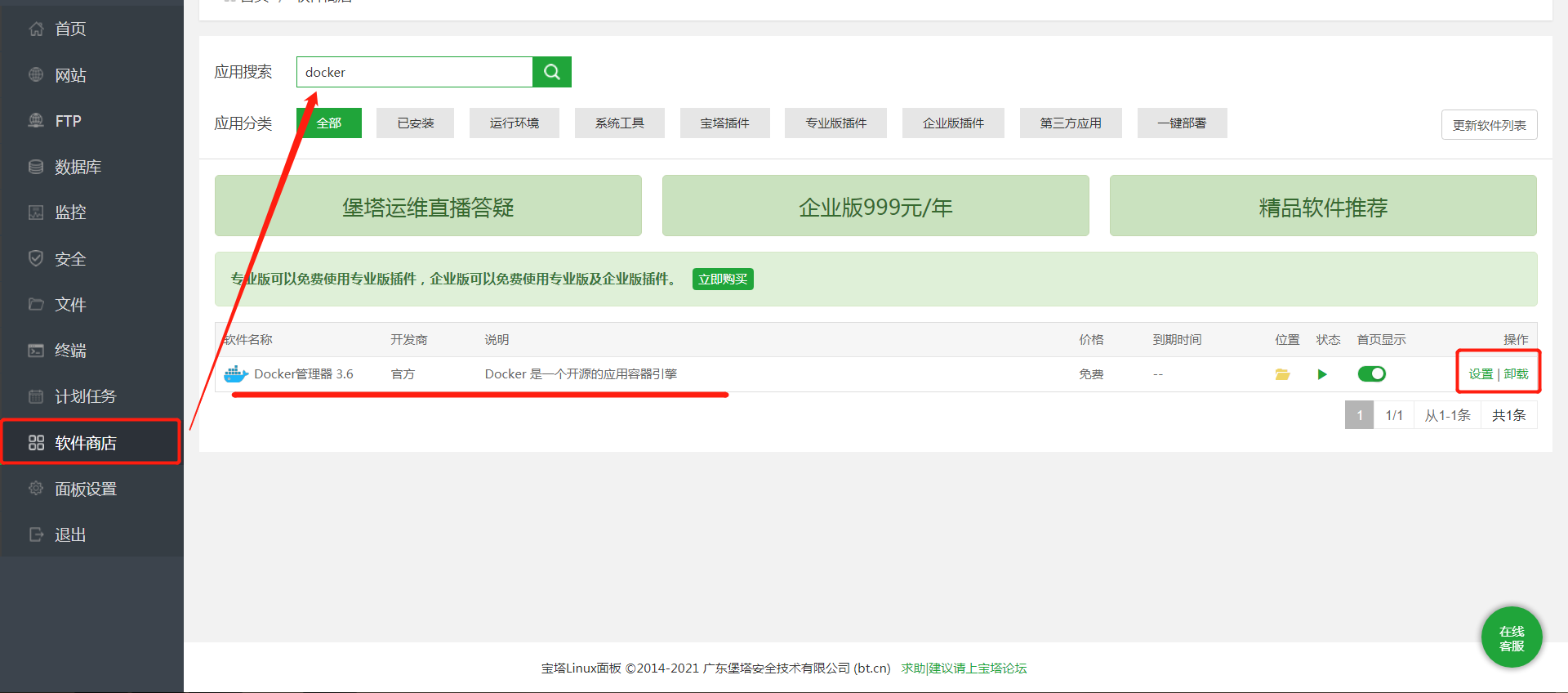Click the 求助|建议请上宝塔论坛 footer link

coord(964,668)
